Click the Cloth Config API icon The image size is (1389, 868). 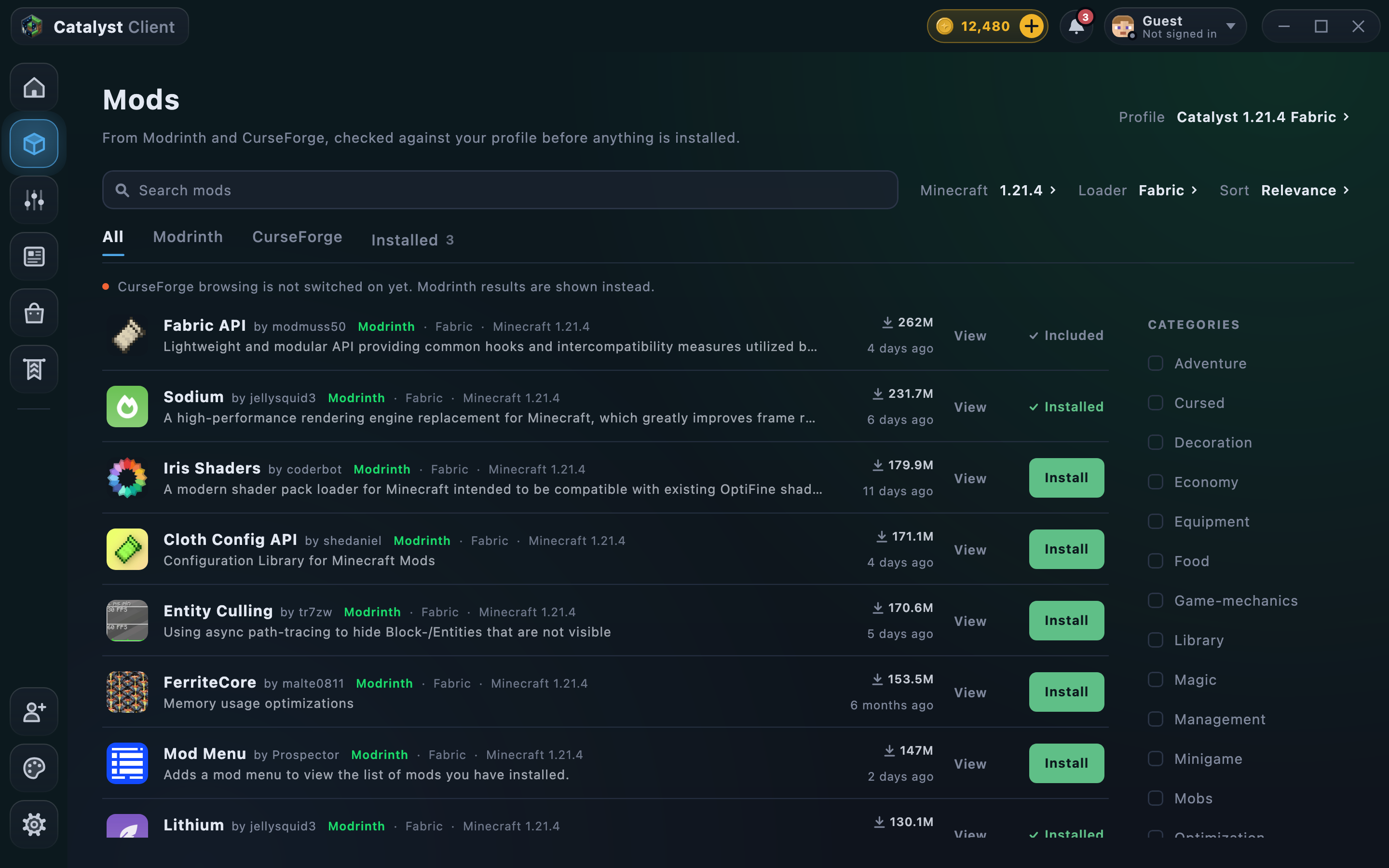(x=127, y=549)
